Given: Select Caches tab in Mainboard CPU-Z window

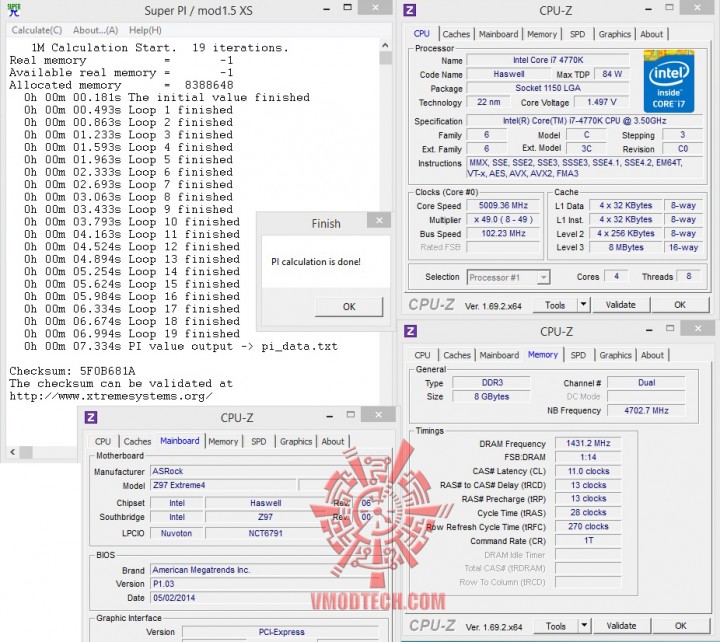Looking at the screenshot, I should click(137, 441).
